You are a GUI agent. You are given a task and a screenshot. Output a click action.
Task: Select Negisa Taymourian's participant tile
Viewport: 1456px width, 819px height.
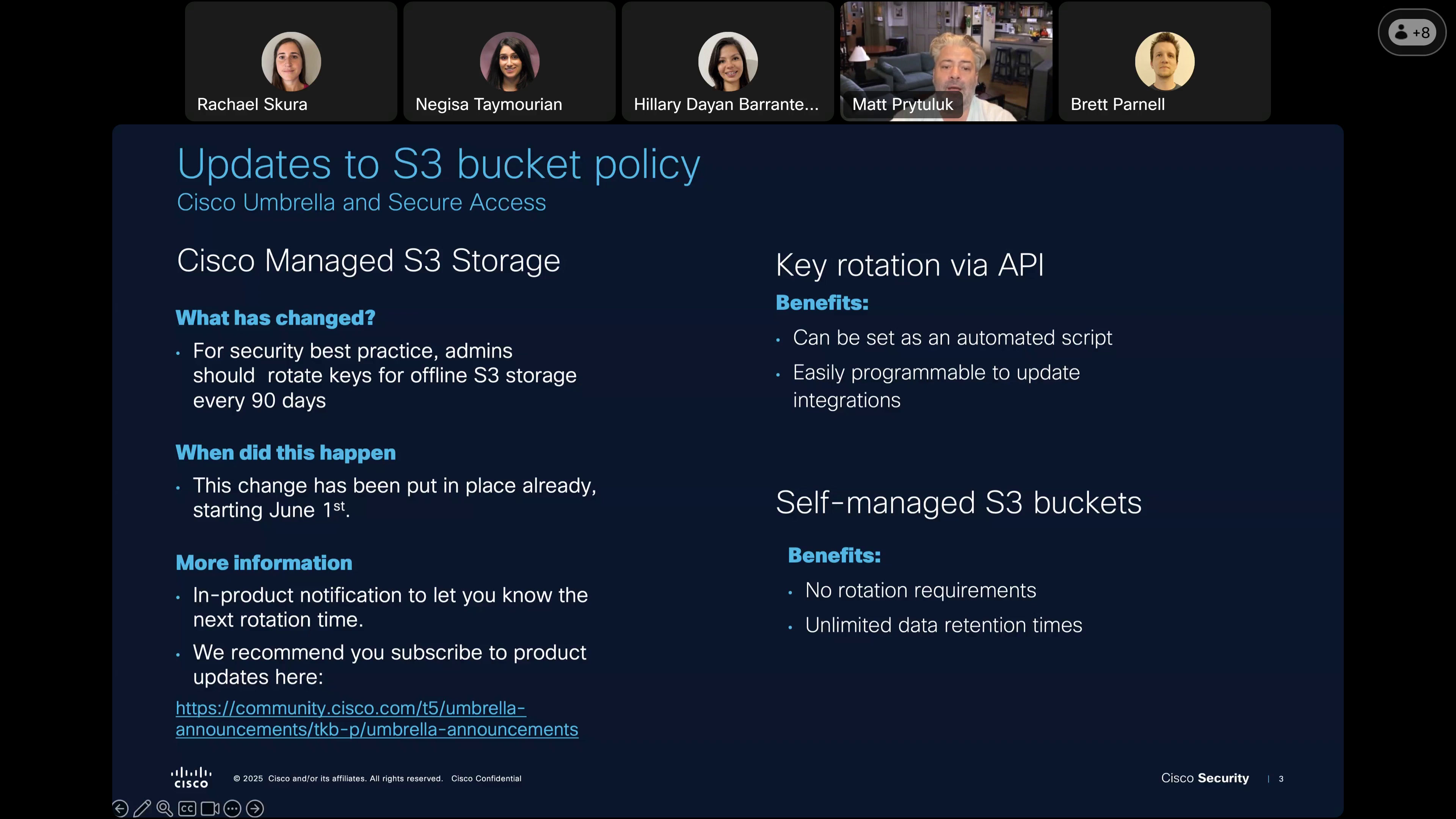[x=509, y=61]
